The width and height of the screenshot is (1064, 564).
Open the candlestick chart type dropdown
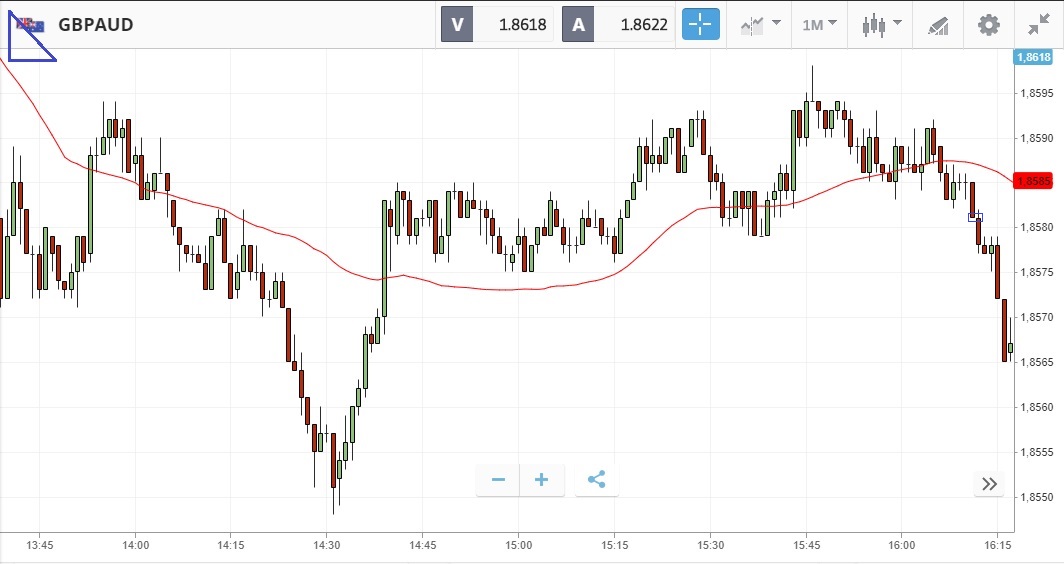[x=881, y=25]
